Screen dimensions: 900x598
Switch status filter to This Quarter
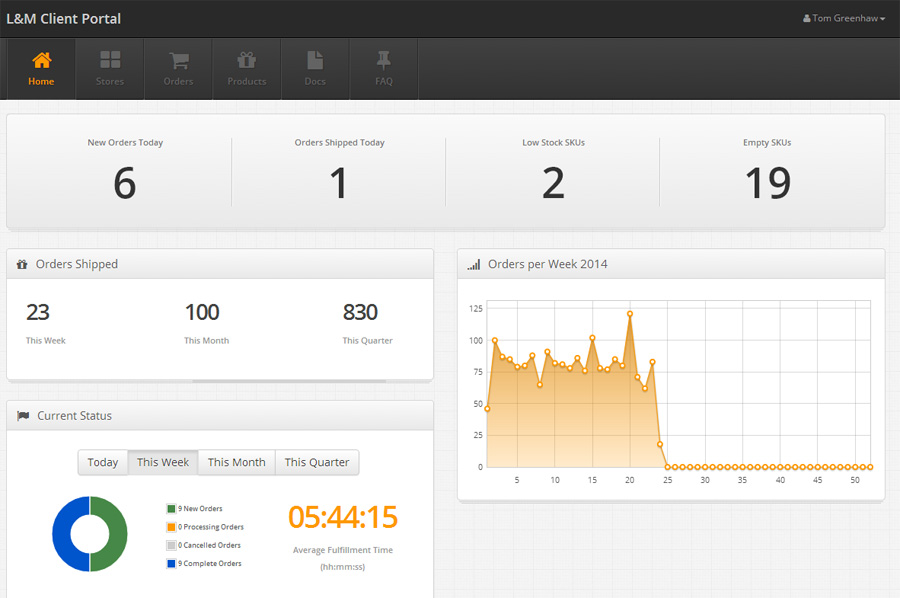click(x=317, y=462)
